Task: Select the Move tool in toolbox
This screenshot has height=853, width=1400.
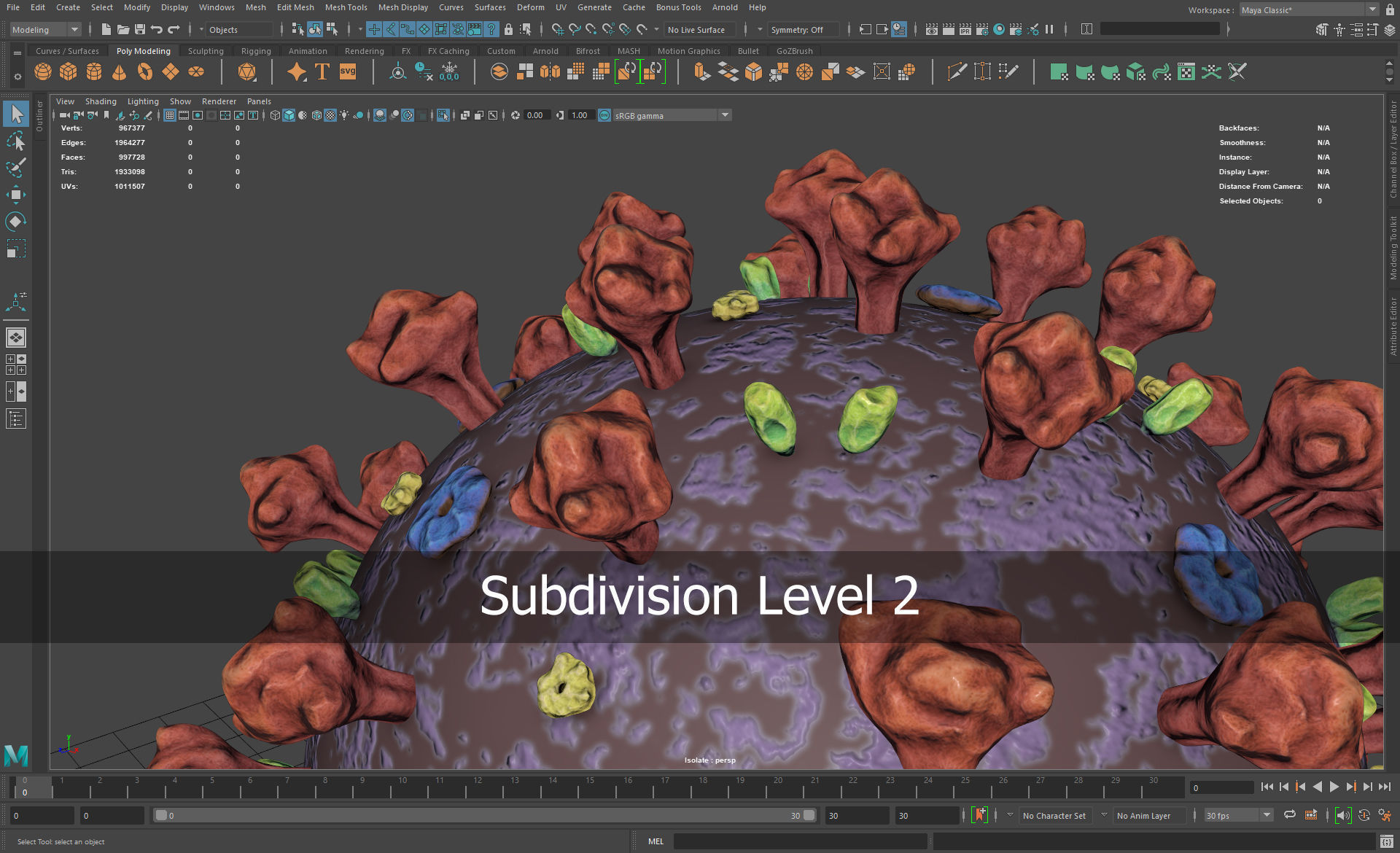Action: (16, 195)
